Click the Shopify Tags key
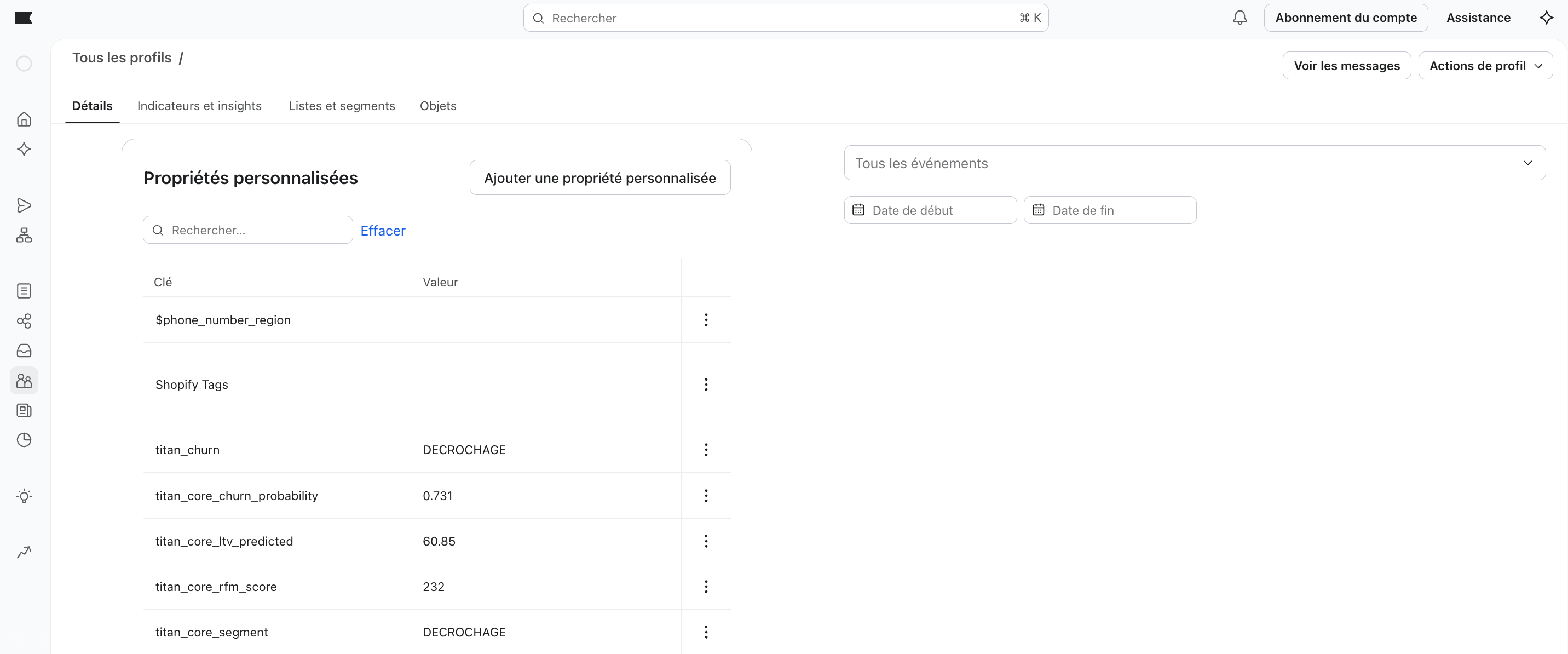Screen dimensions: 1568x654 tap(191, 385)
